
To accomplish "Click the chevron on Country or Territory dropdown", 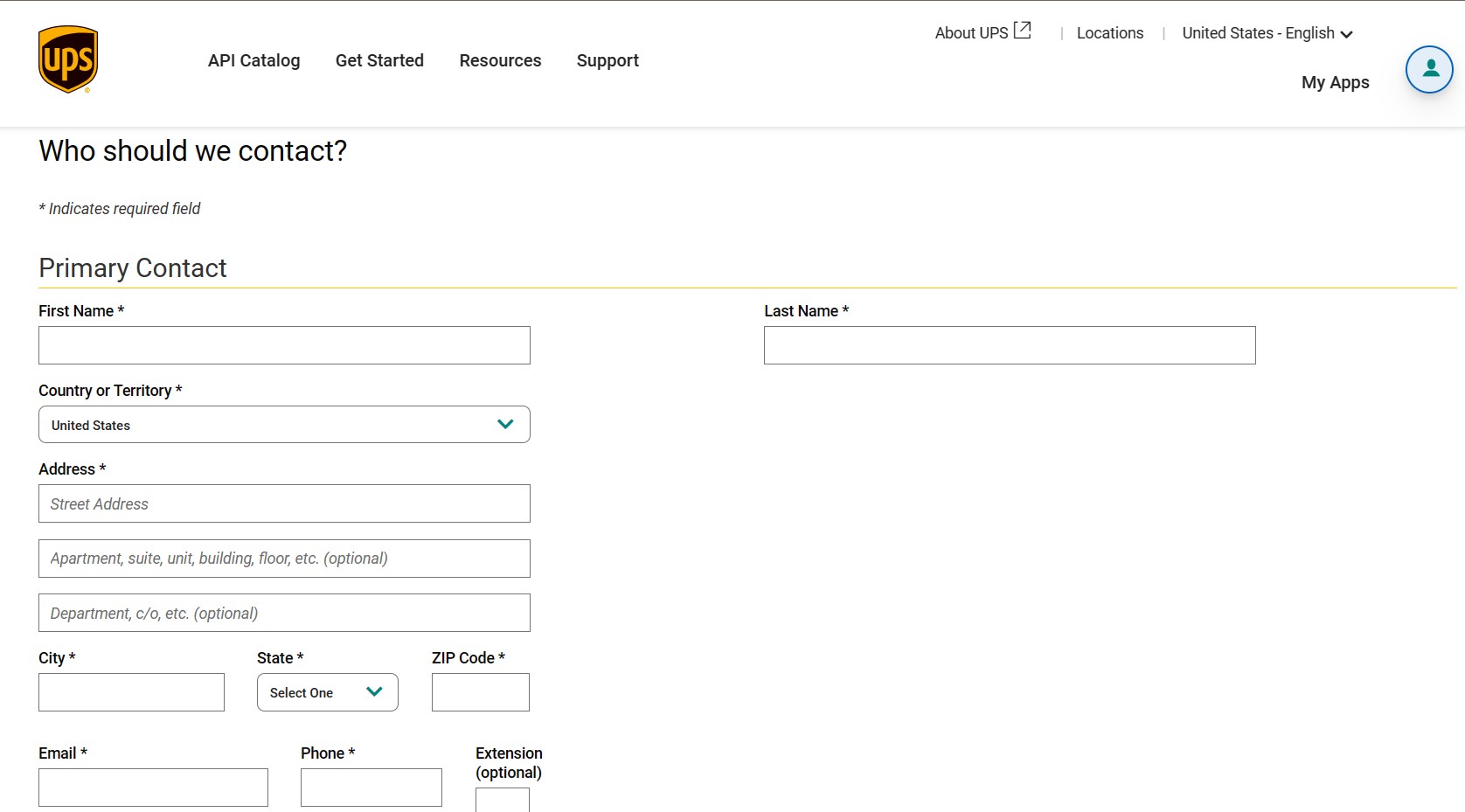I will click(x=505, y=424).
